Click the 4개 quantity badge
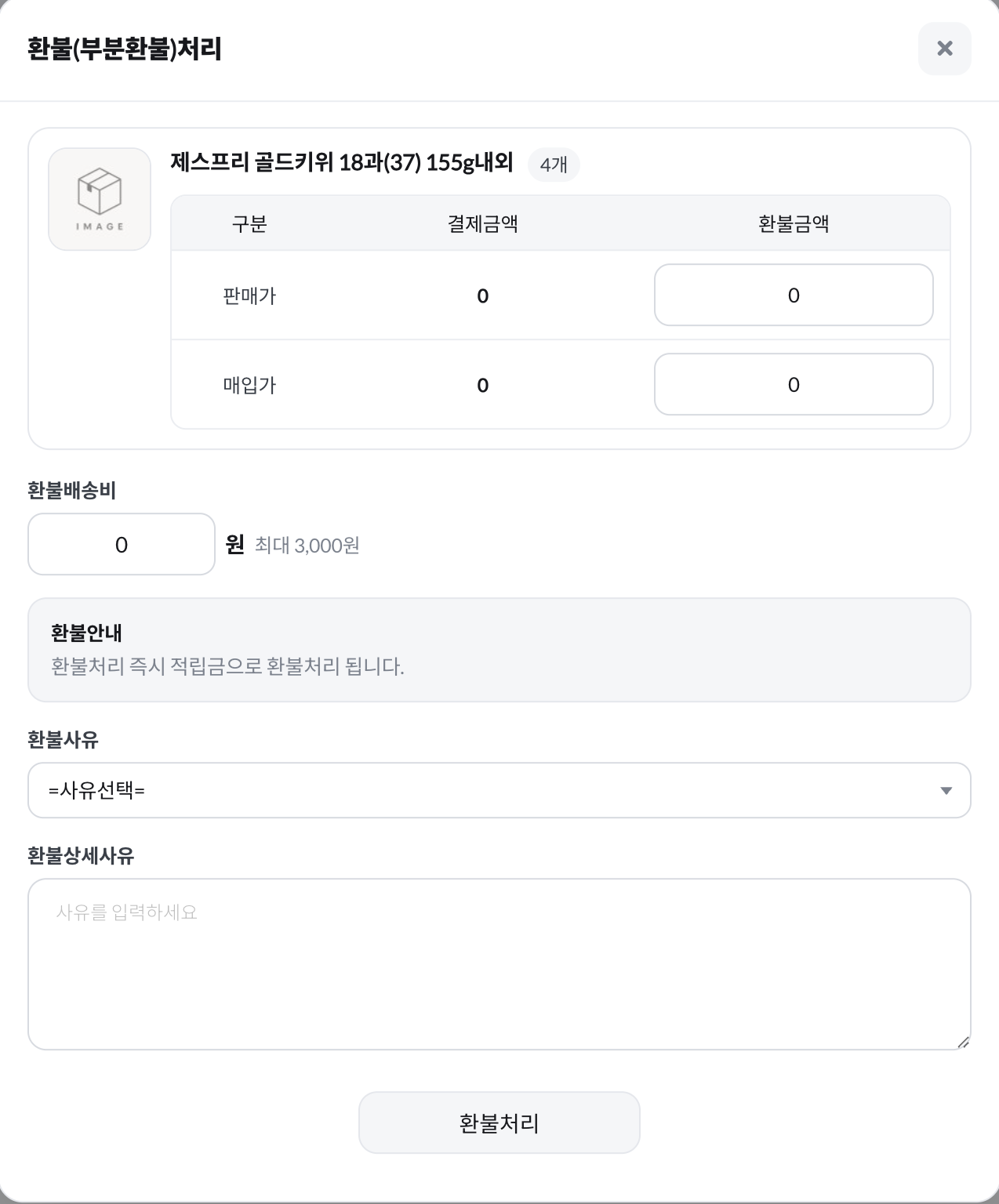 (x=554, y=165)
